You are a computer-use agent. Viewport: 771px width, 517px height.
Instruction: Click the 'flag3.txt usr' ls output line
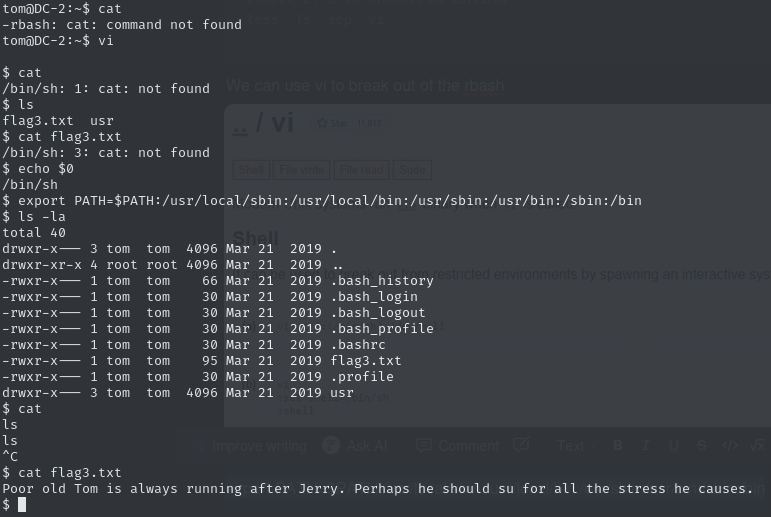(x=58, y=121)
